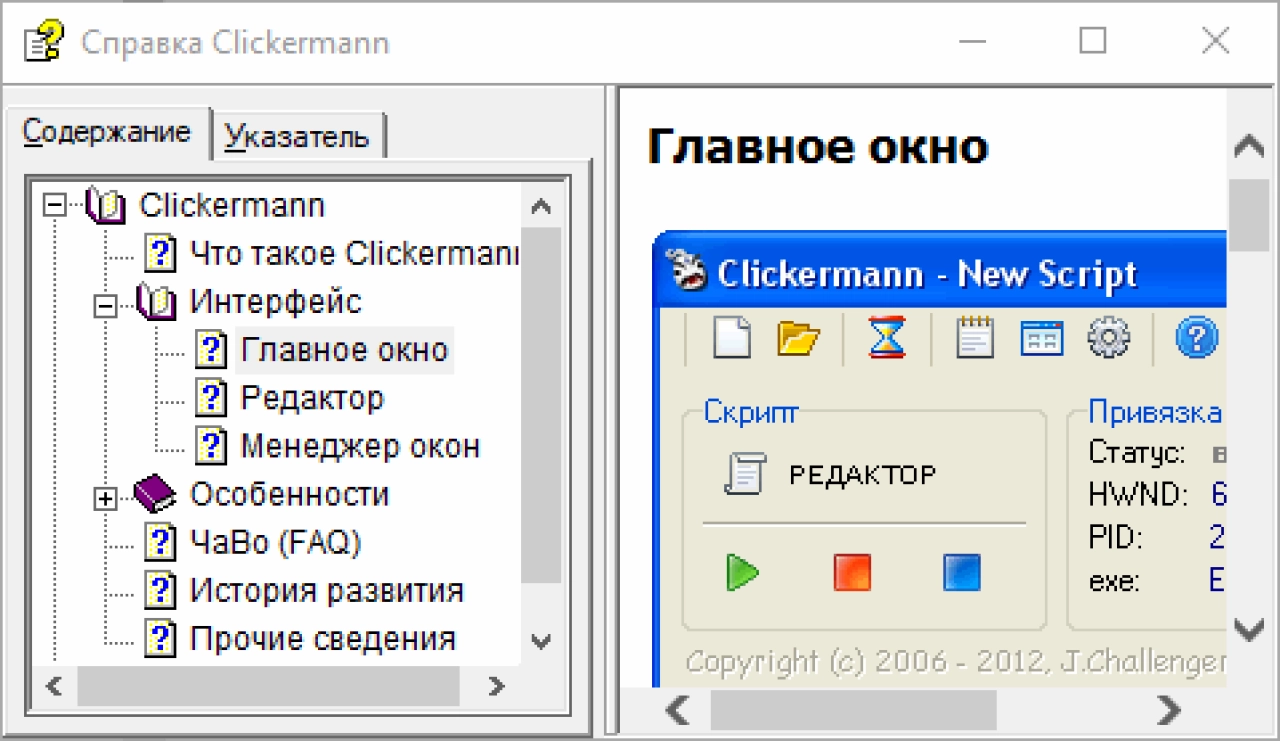Click tree panel scroll-down arrow
1280x741 pixels.
point(541,641)
